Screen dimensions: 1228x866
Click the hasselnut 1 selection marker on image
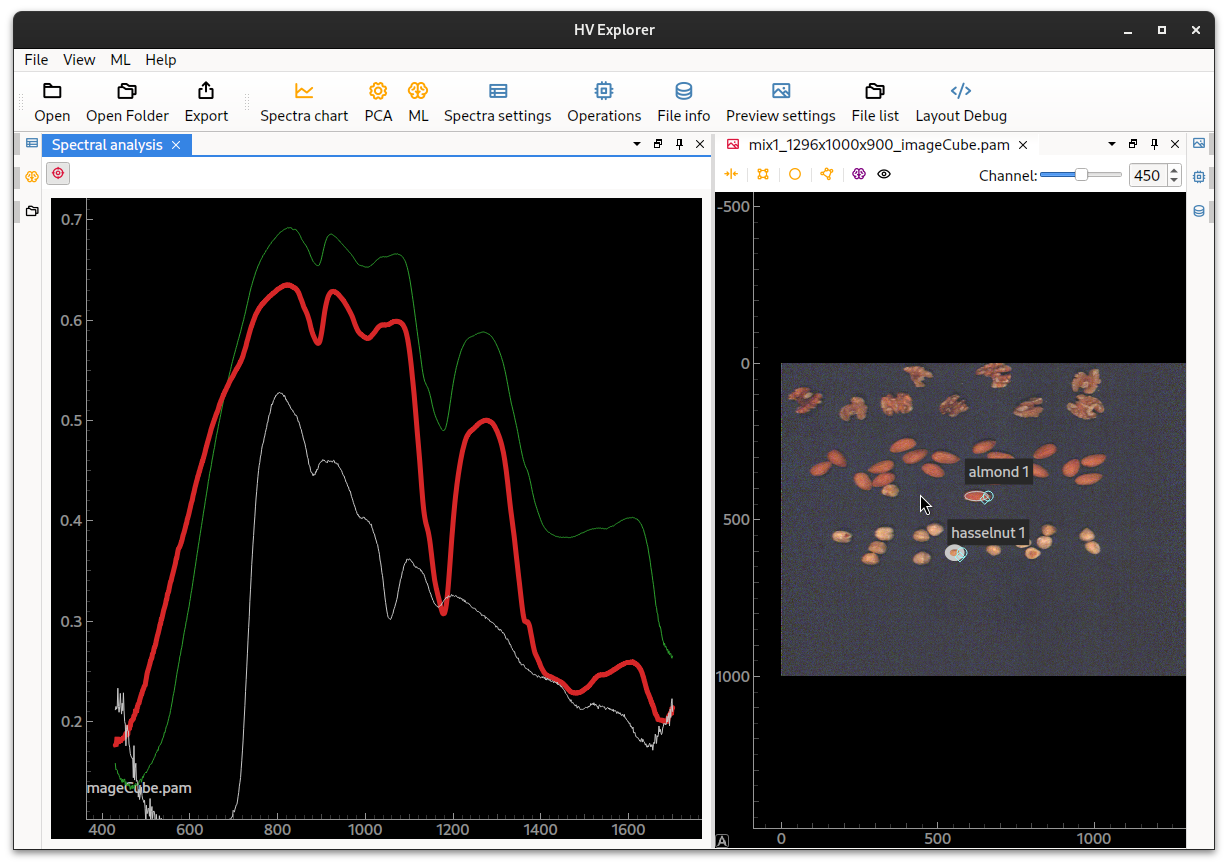[956, 552]
